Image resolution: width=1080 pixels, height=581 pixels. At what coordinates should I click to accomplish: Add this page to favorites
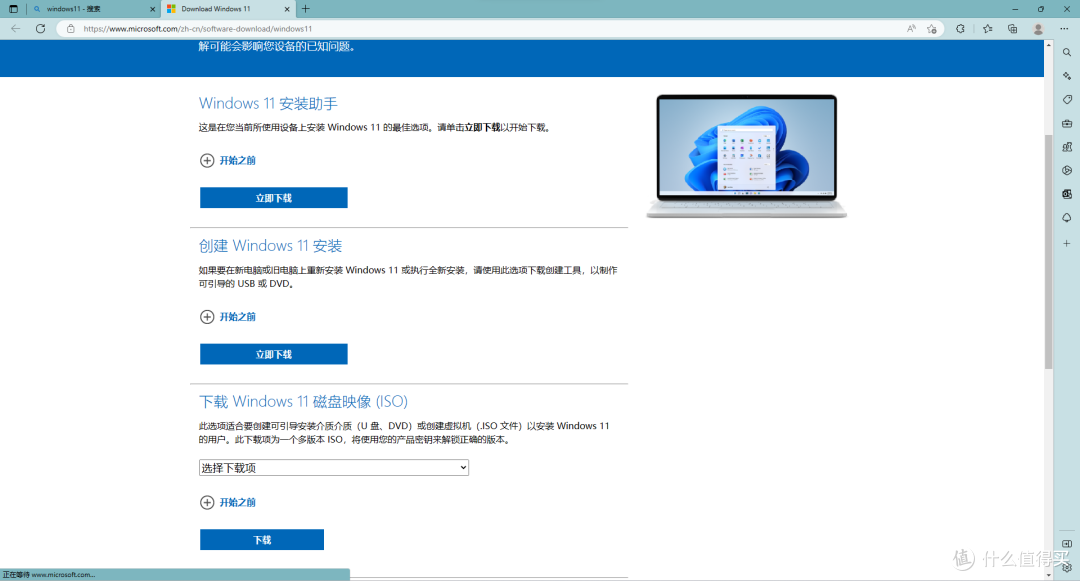pos(932,29)
